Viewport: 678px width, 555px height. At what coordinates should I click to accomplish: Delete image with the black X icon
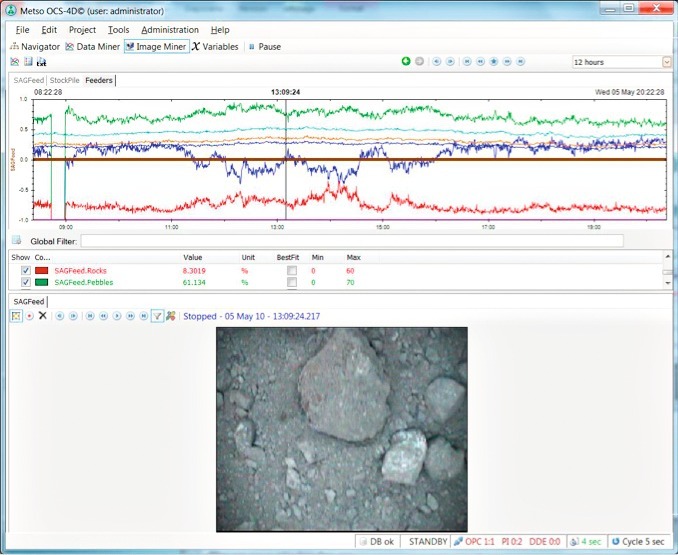42,316
